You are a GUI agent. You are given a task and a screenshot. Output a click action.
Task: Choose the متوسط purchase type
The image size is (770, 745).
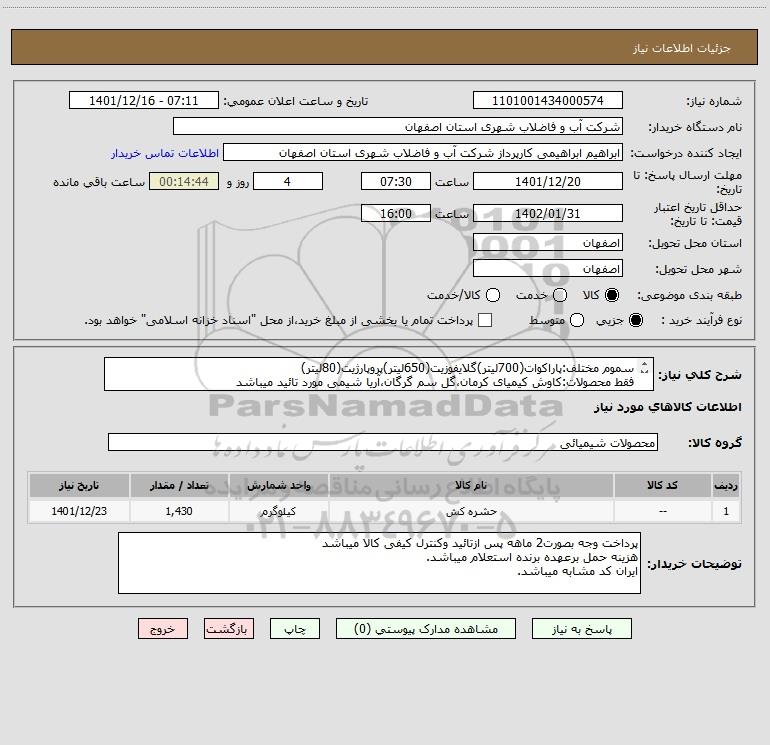click(577, 320)
